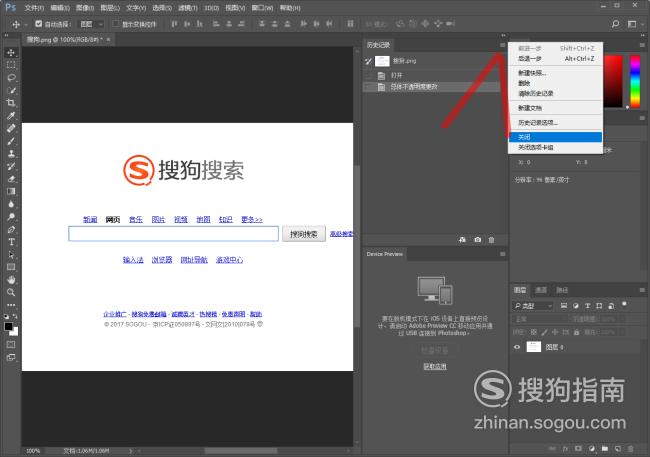Select the History Brush tool
Image resolution: width=650 pixels, height=457 pixels.
[x=11, y=166]
